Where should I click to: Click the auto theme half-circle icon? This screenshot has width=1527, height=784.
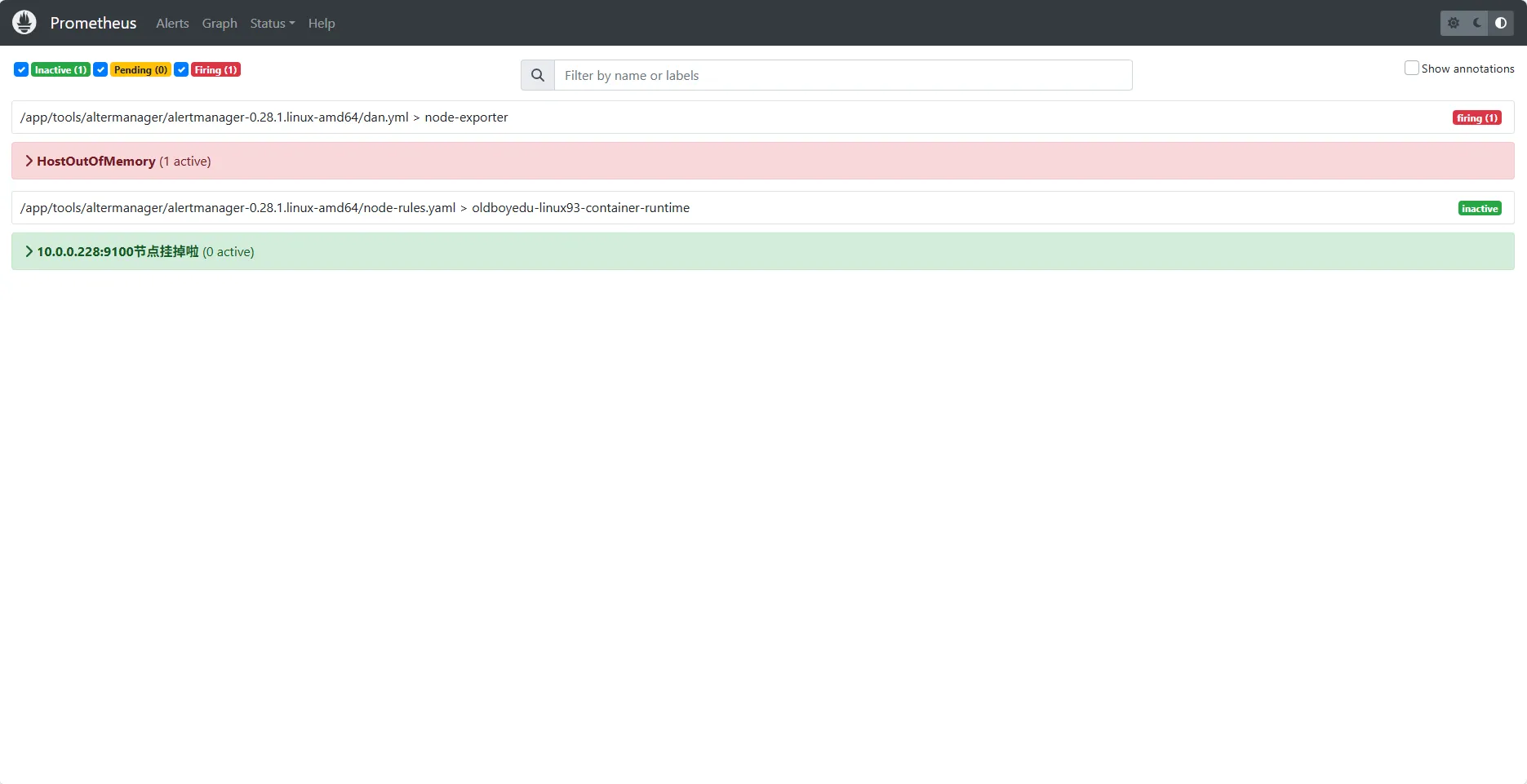tap(1501, 23)
